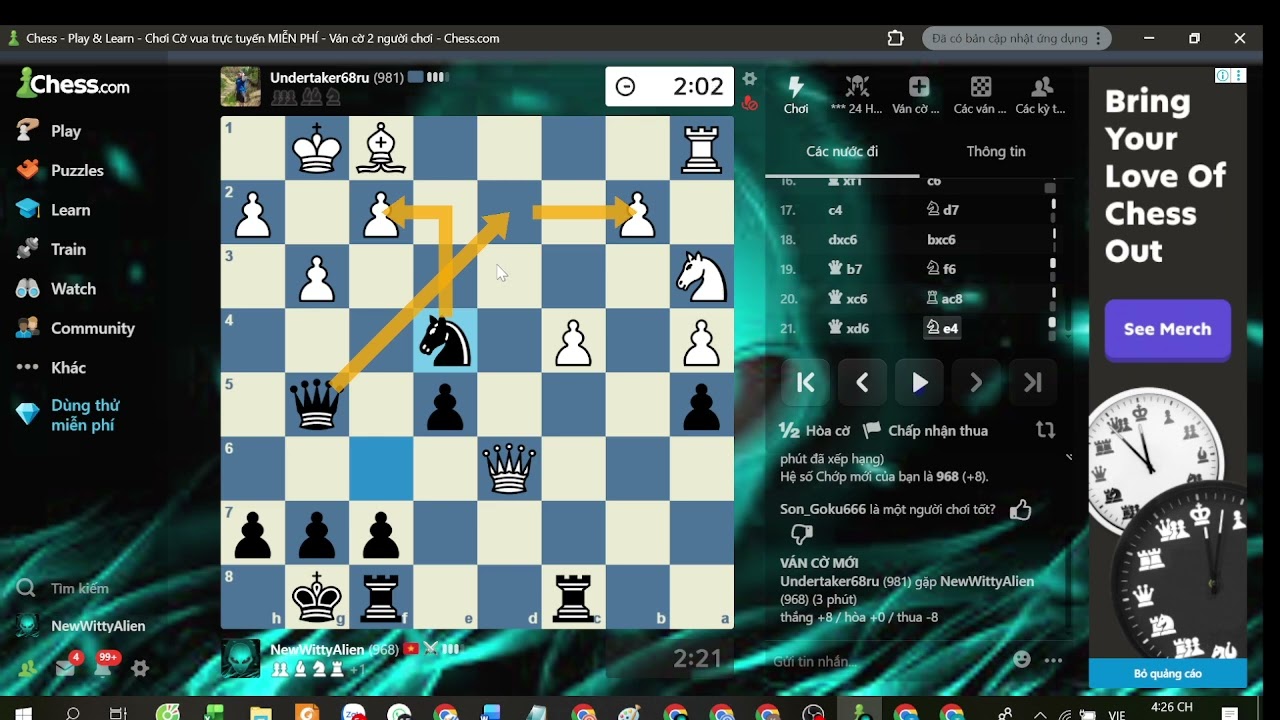Click the white queen on d6

[509, 469]
